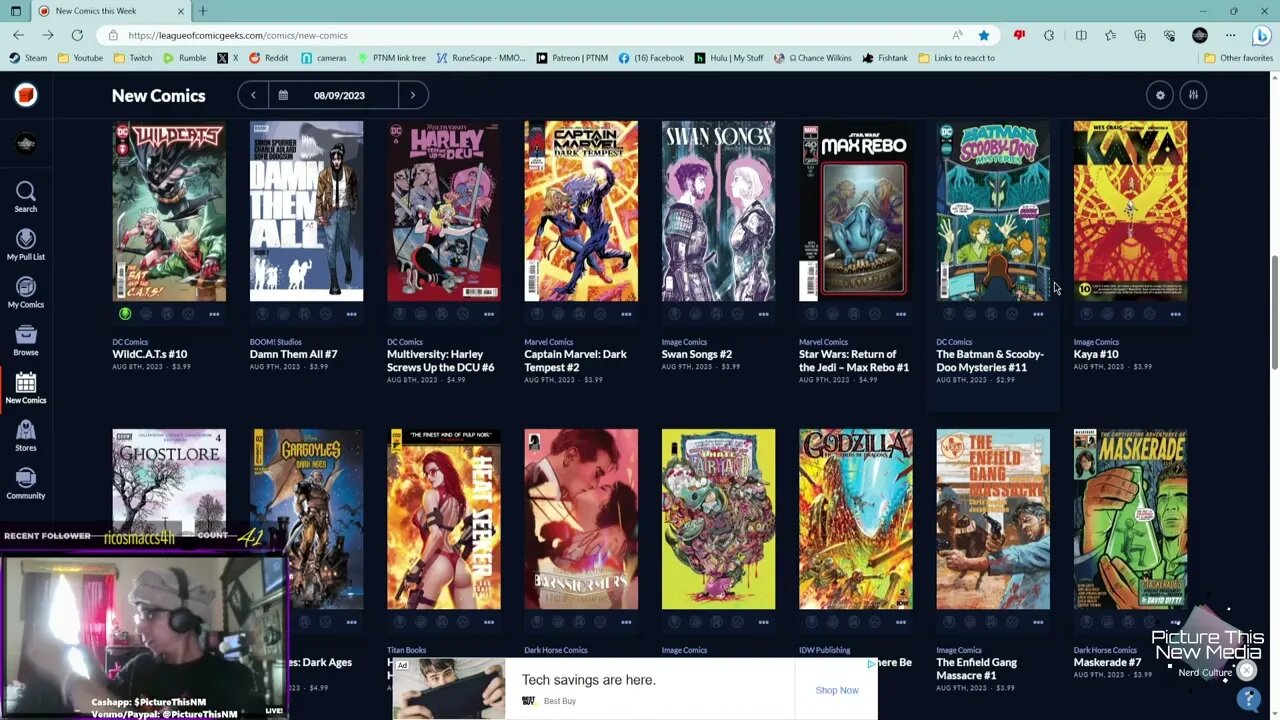This screenshot has width=1280, height=720.
Task: Open Browse section in sidebar
Action: (x=26, y=340)
